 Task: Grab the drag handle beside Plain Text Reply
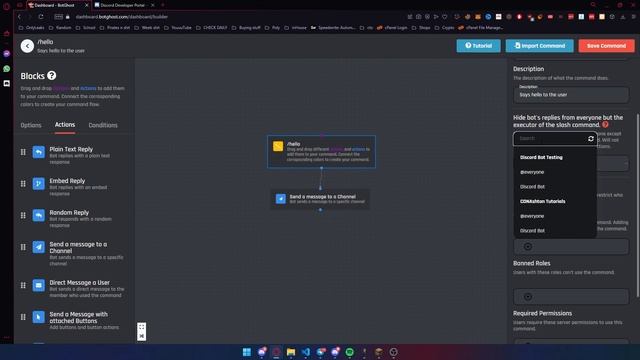[x=23, y=152]
